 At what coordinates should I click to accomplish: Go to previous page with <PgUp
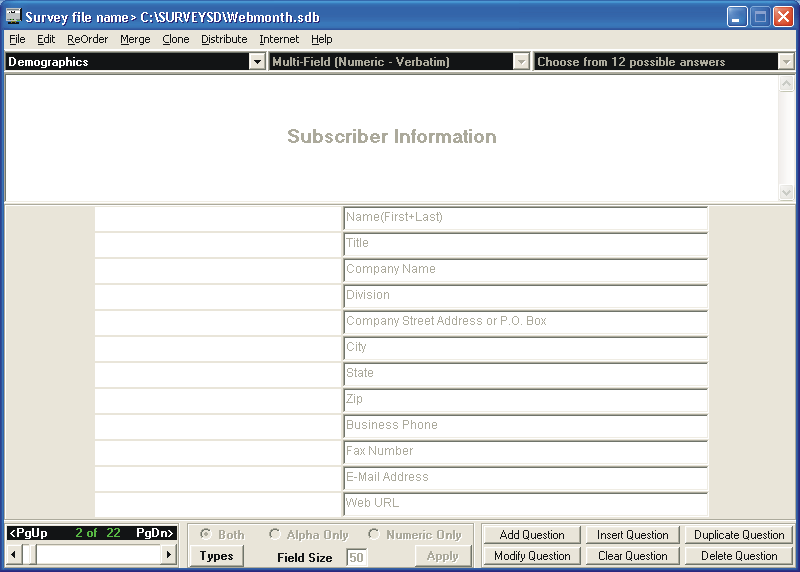coord(29,533)
